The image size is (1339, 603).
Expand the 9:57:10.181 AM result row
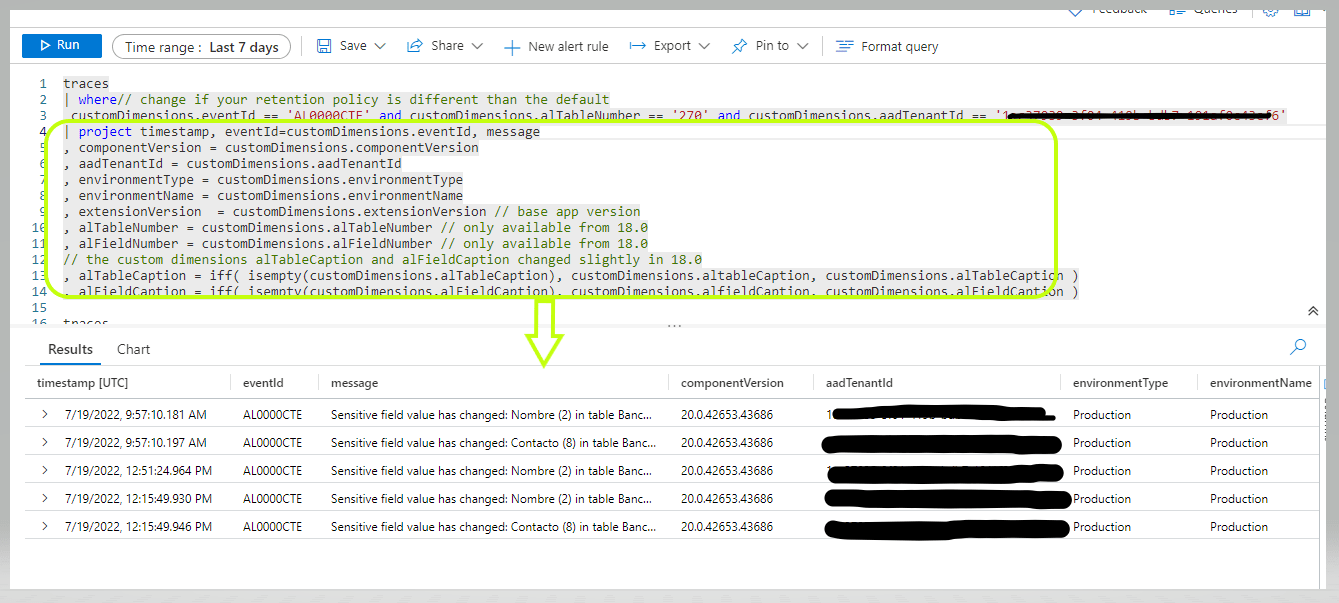pos(44,415)
